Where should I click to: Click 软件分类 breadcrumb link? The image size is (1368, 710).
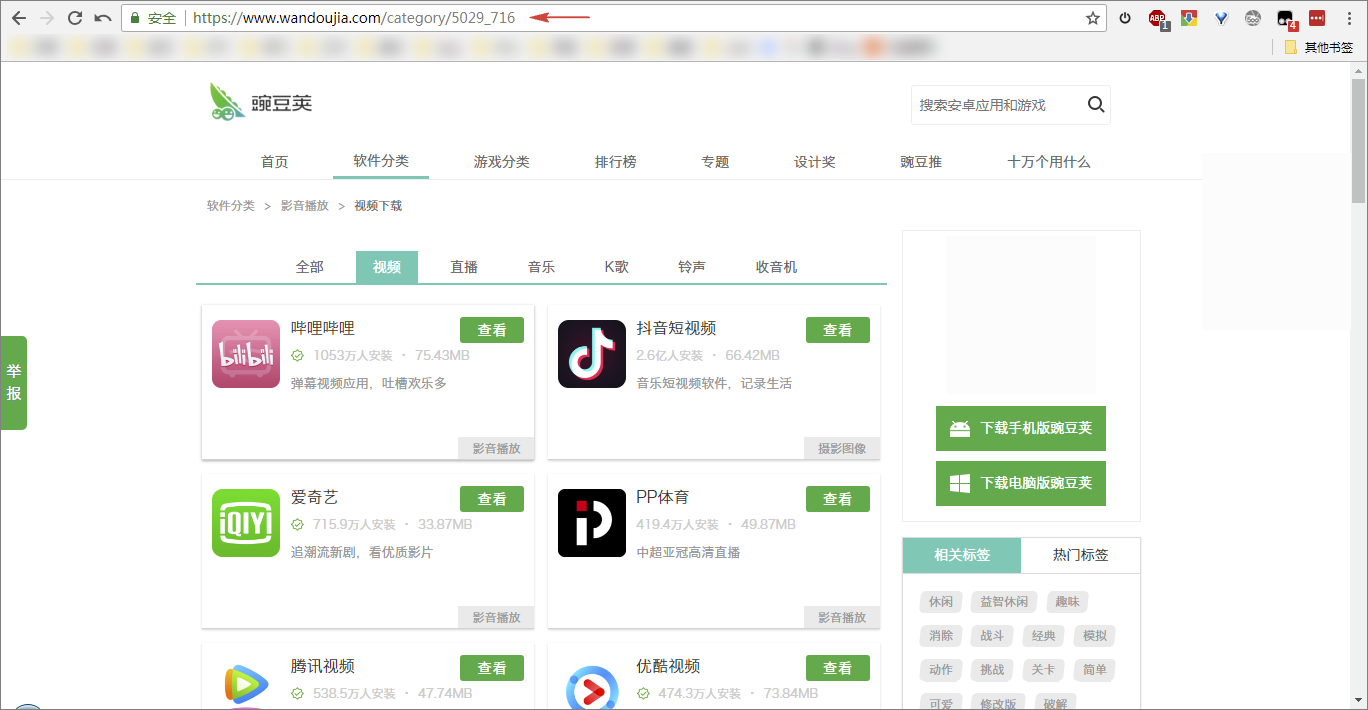(231, 206)
